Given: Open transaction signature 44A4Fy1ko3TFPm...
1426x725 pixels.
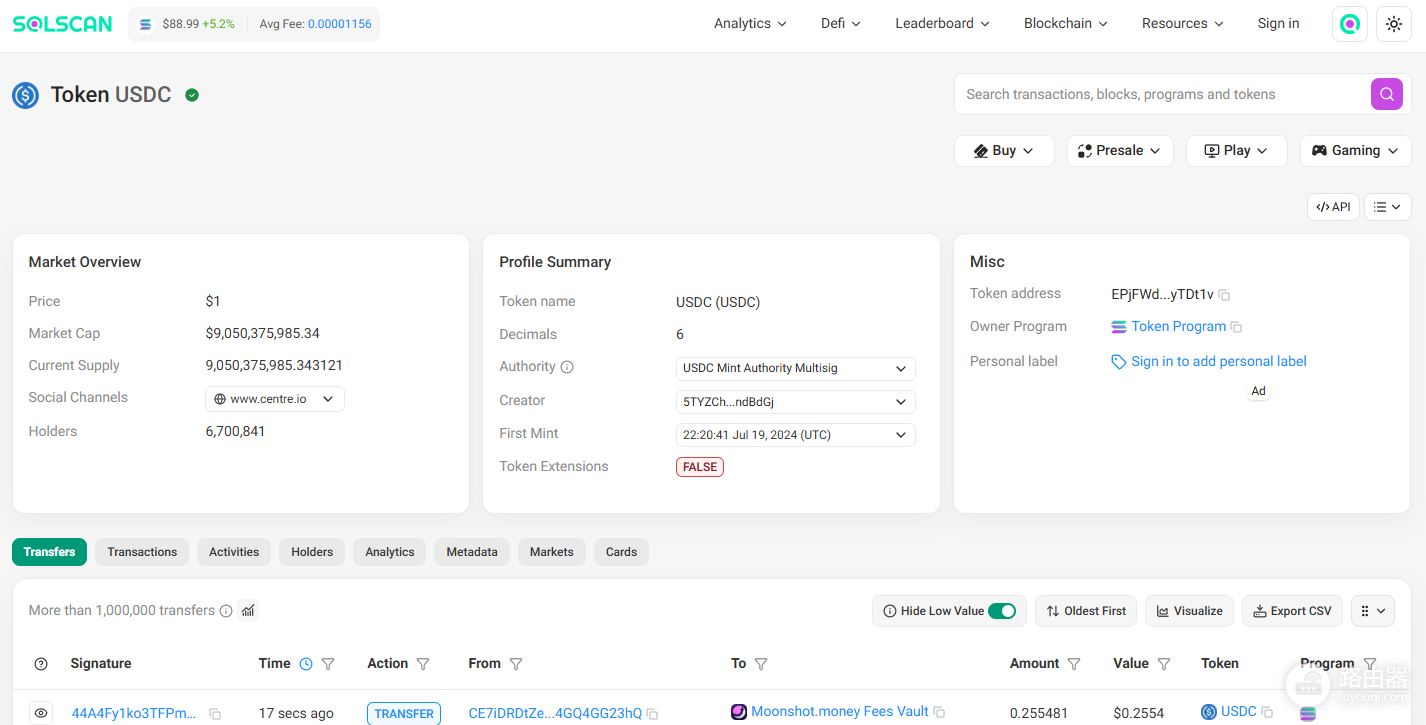Looking at the screenshot, I should 134,714.
